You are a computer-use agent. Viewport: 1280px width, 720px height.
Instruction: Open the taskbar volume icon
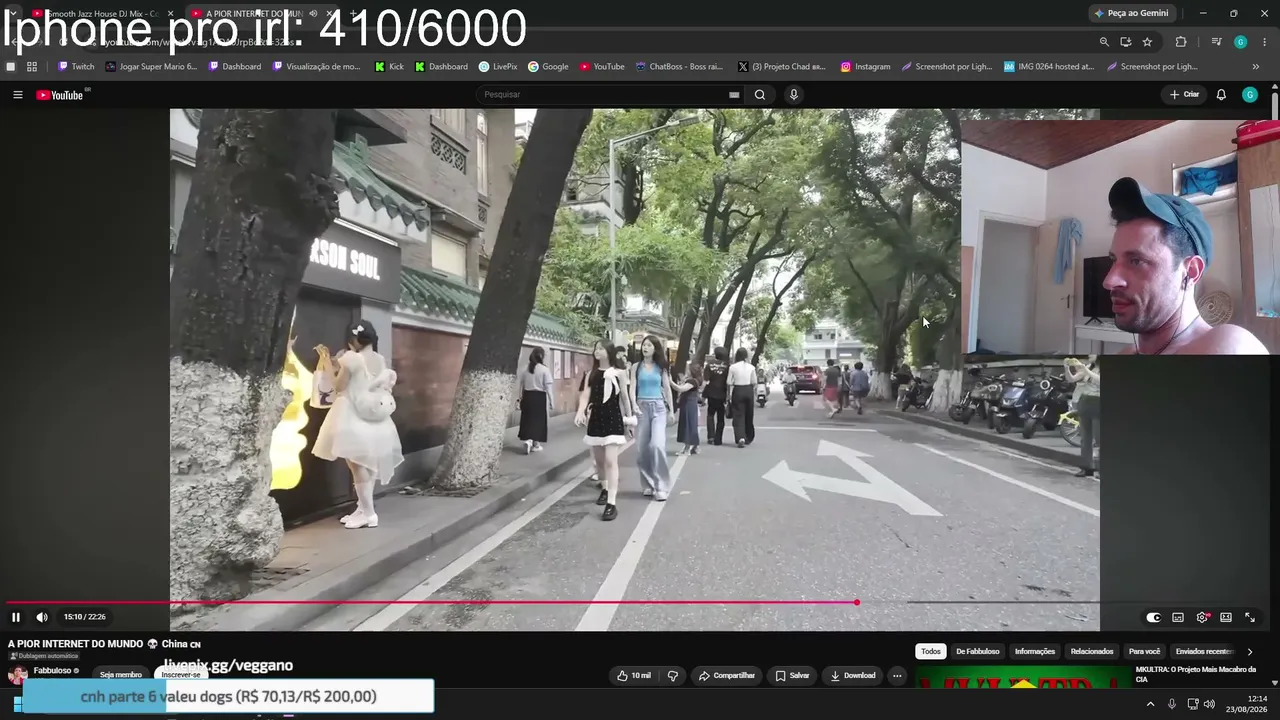(x=1209, y=704)
